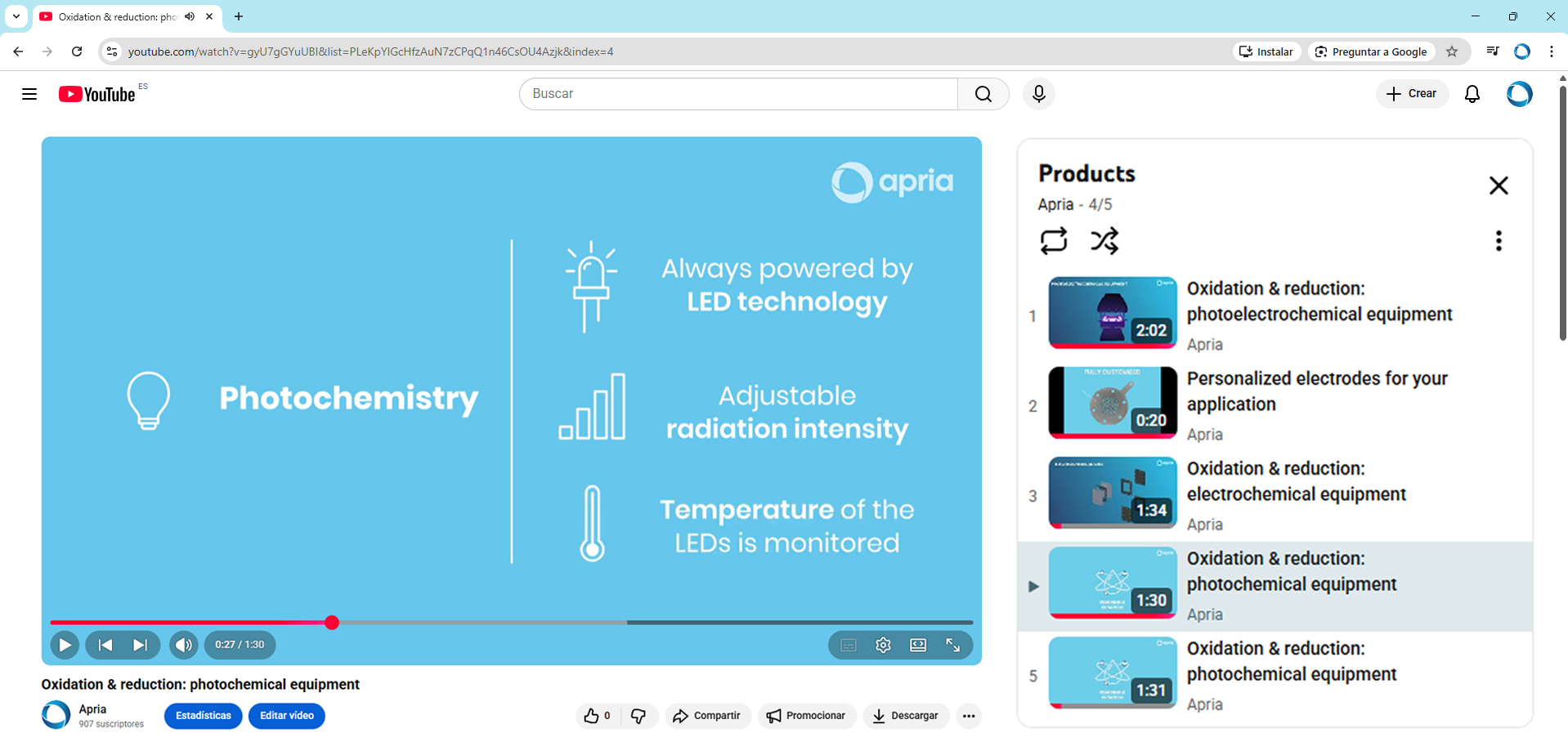This screenshot has width=1568, height=755.
Task: Open playlist three-dot options menu
Action: point(1498,241)
